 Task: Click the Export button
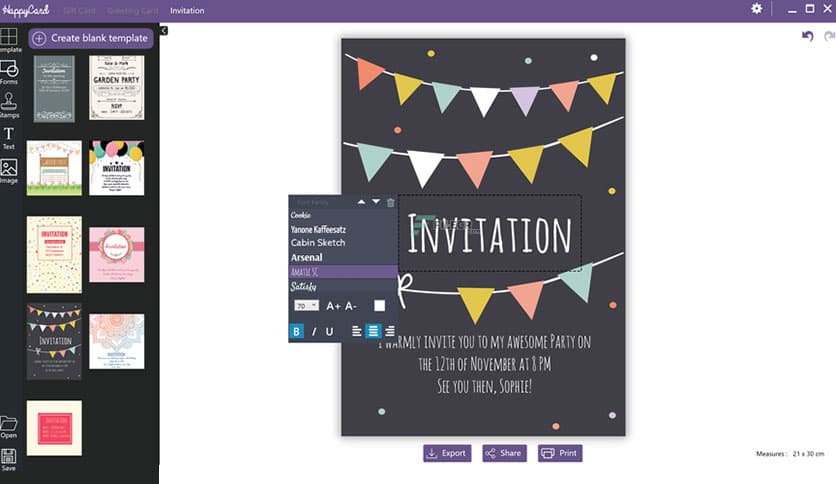(447, 453)
